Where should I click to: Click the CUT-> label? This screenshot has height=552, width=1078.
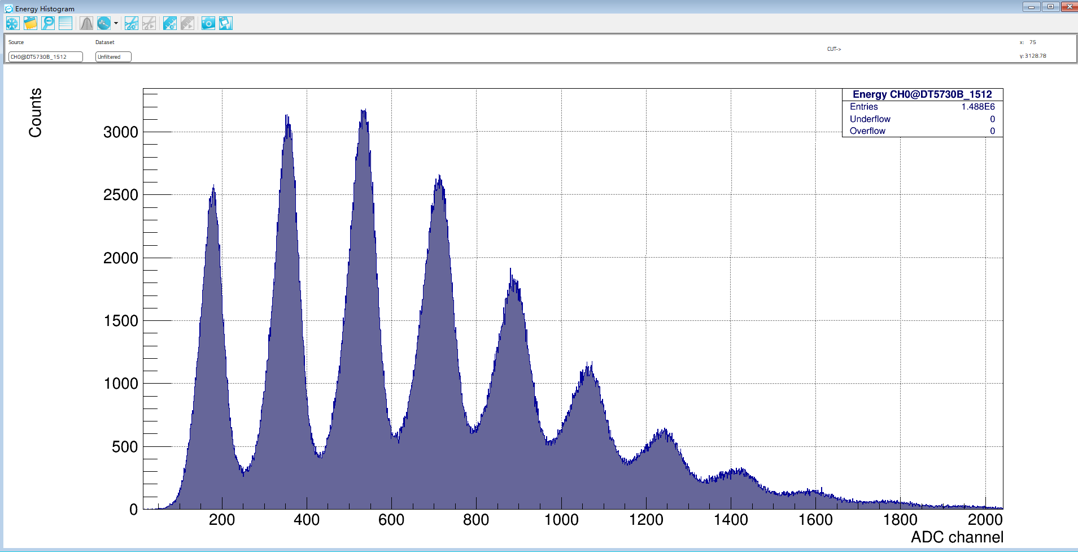[x=834, y=49]
